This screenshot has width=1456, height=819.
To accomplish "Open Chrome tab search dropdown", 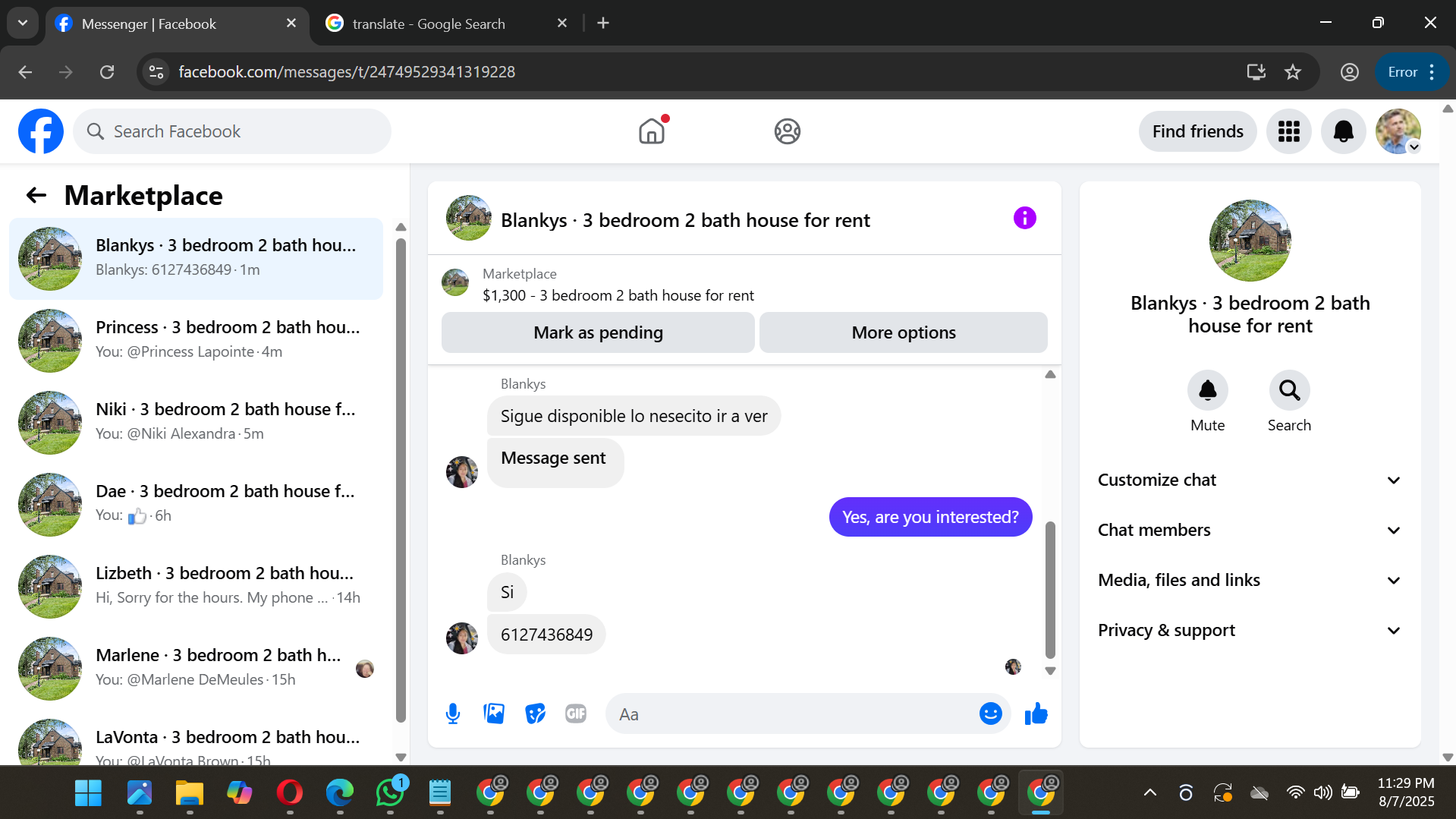I will point(23,24).
